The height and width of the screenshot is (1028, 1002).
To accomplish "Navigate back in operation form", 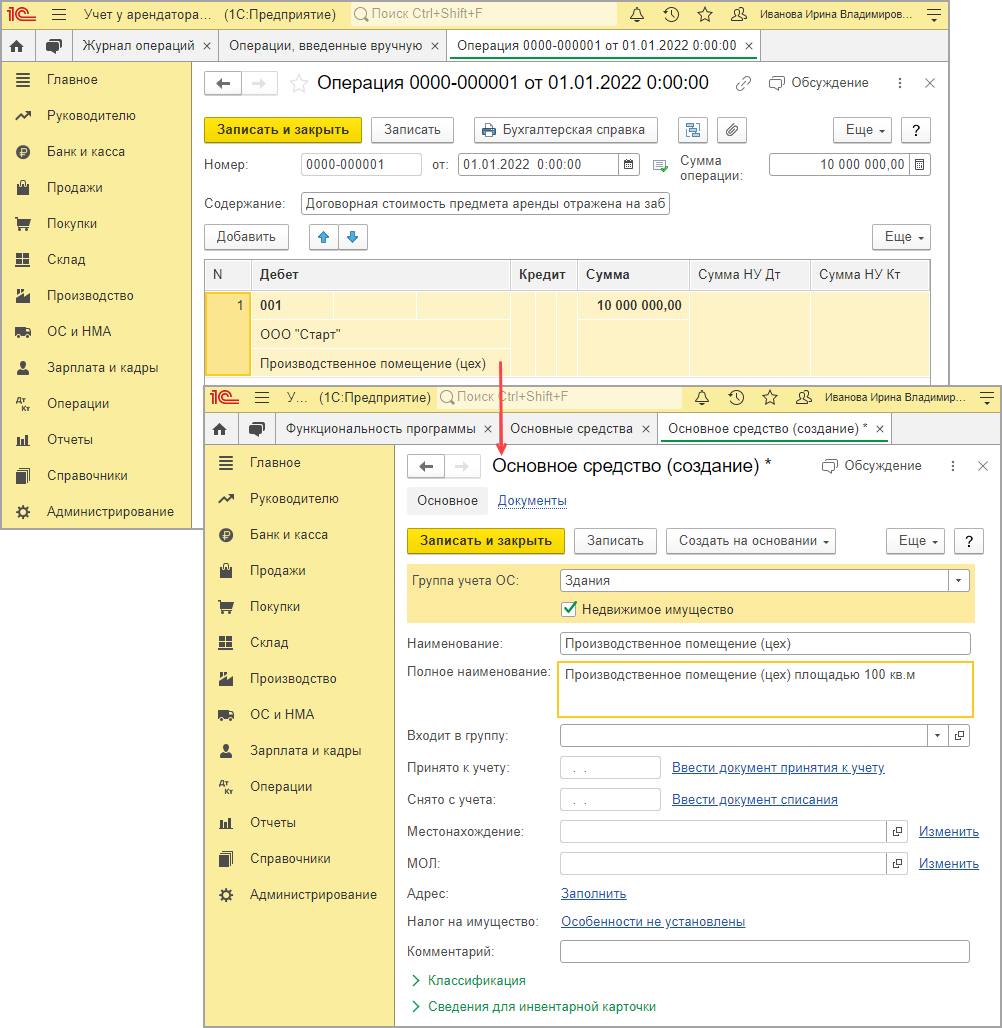I will (223, 83).
